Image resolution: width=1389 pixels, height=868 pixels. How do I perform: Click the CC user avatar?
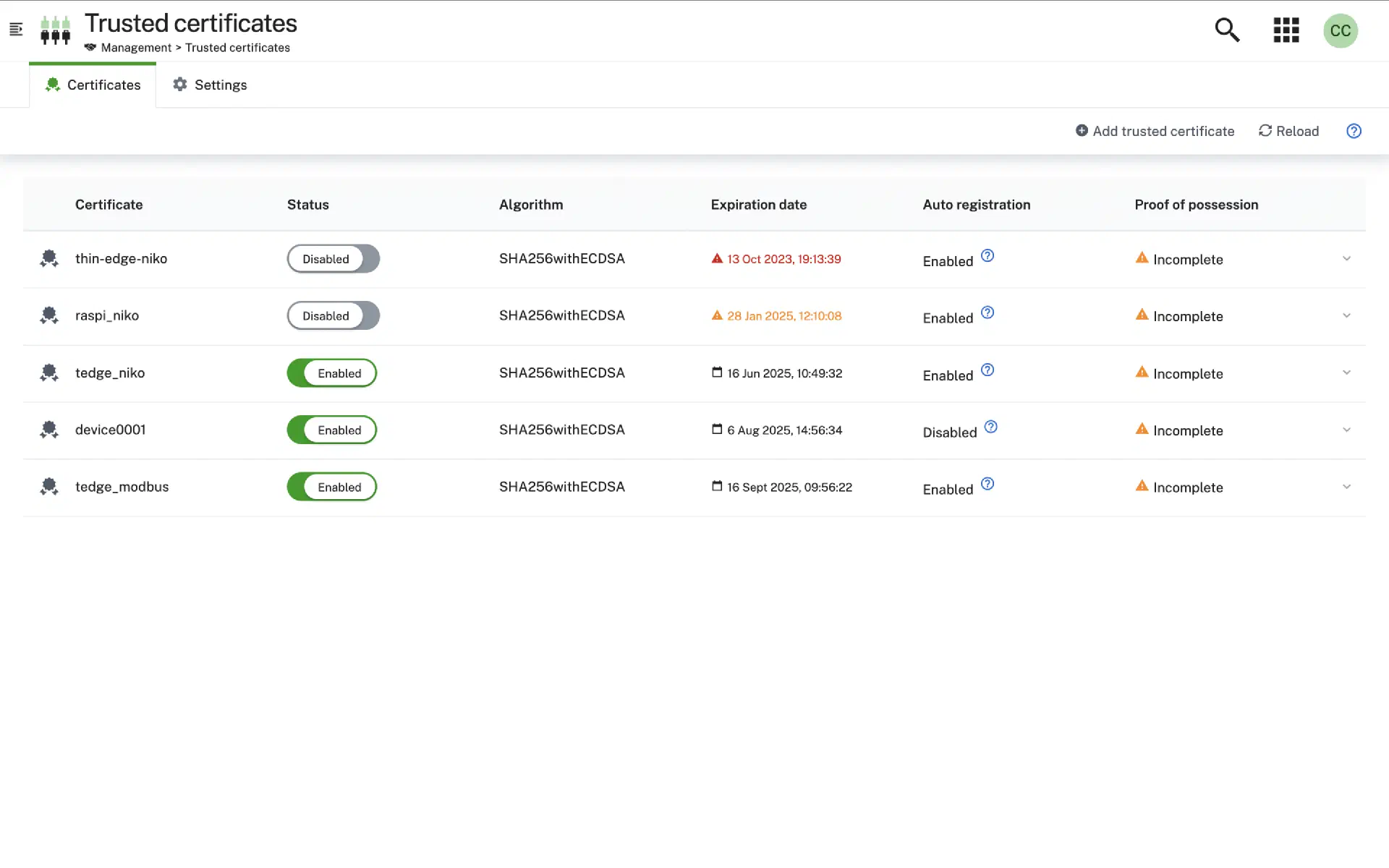[x=1340, y=31]
